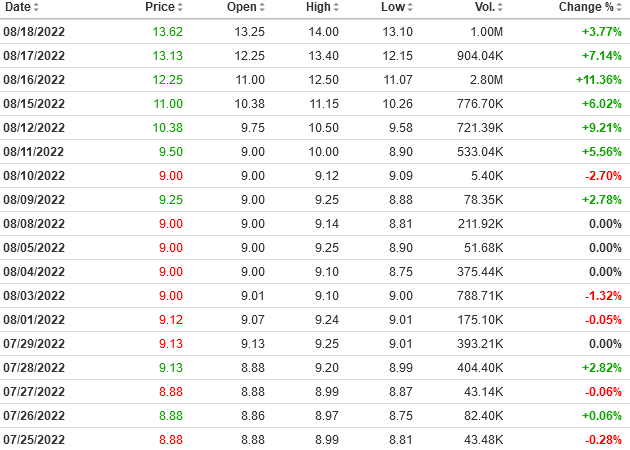This screenshot has height=450, width=630.
Task: Click the sort arrows next to Low
Action: coord(411,8)
